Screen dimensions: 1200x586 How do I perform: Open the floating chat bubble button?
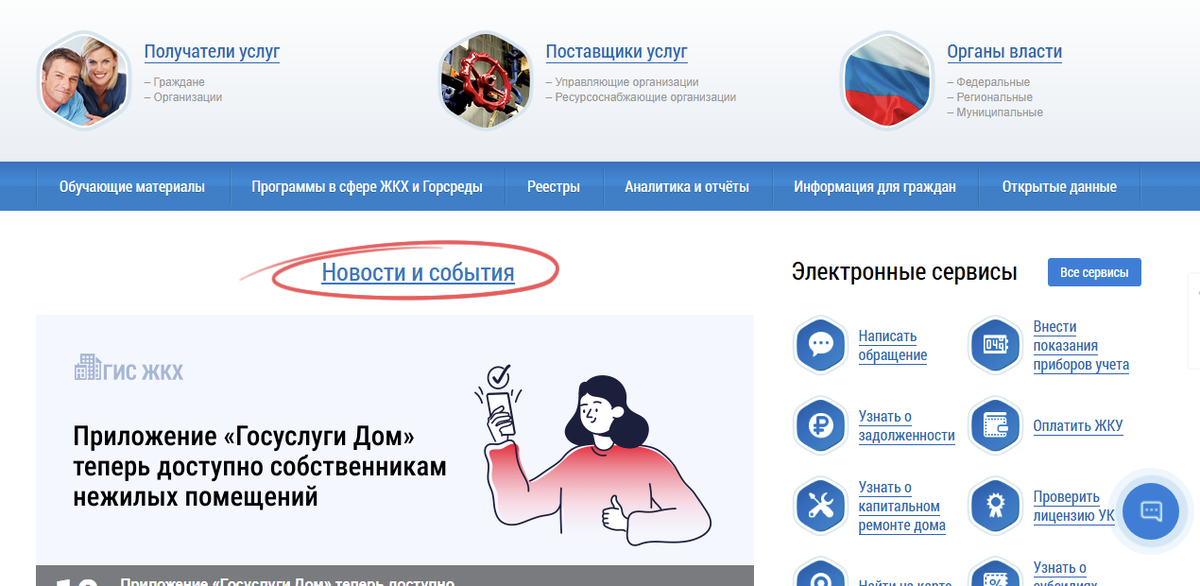1151,512
